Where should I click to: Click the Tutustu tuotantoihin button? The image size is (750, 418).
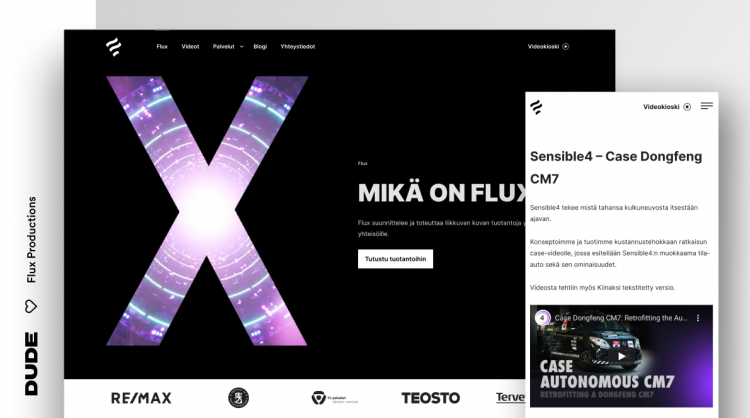tap(395, 259)
